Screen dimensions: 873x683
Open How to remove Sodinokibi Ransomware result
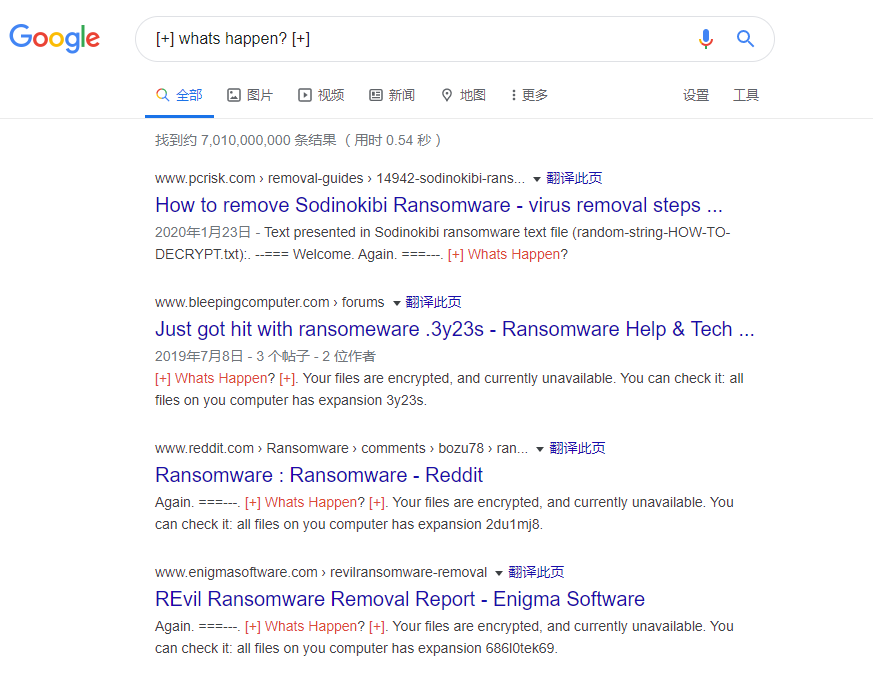(439, 205)
